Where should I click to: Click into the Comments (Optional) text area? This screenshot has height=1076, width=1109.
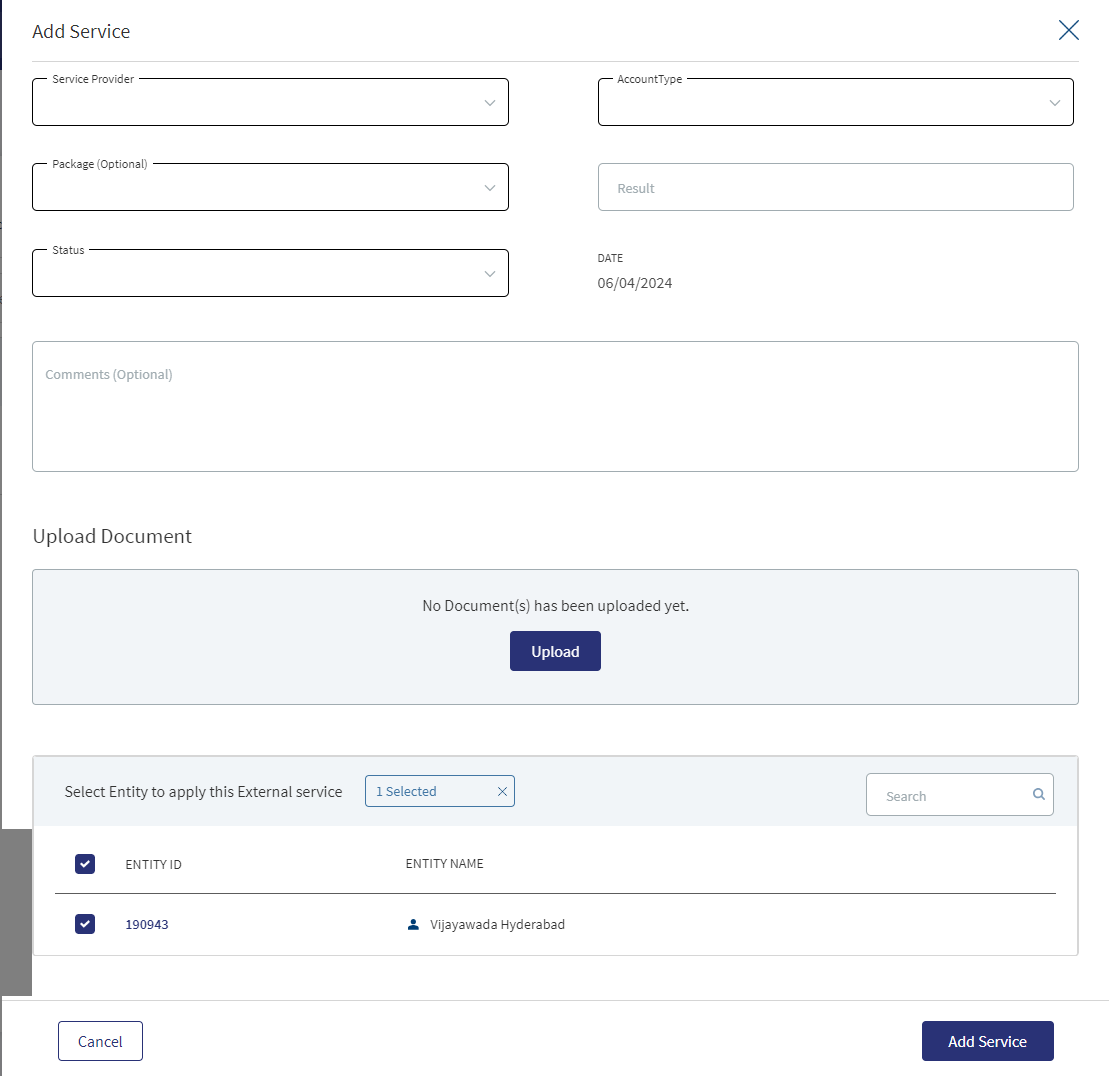click(x=555, y=406)
